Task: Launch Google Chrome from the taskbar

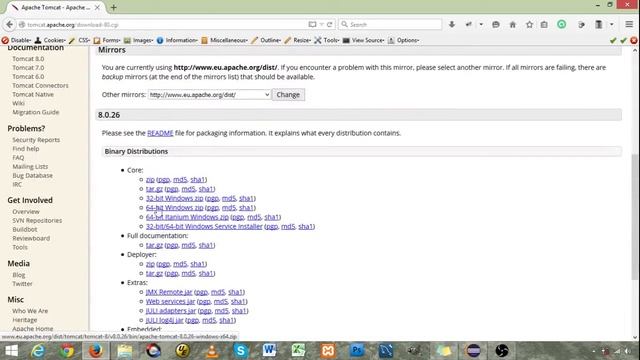Action: [67, 351]
